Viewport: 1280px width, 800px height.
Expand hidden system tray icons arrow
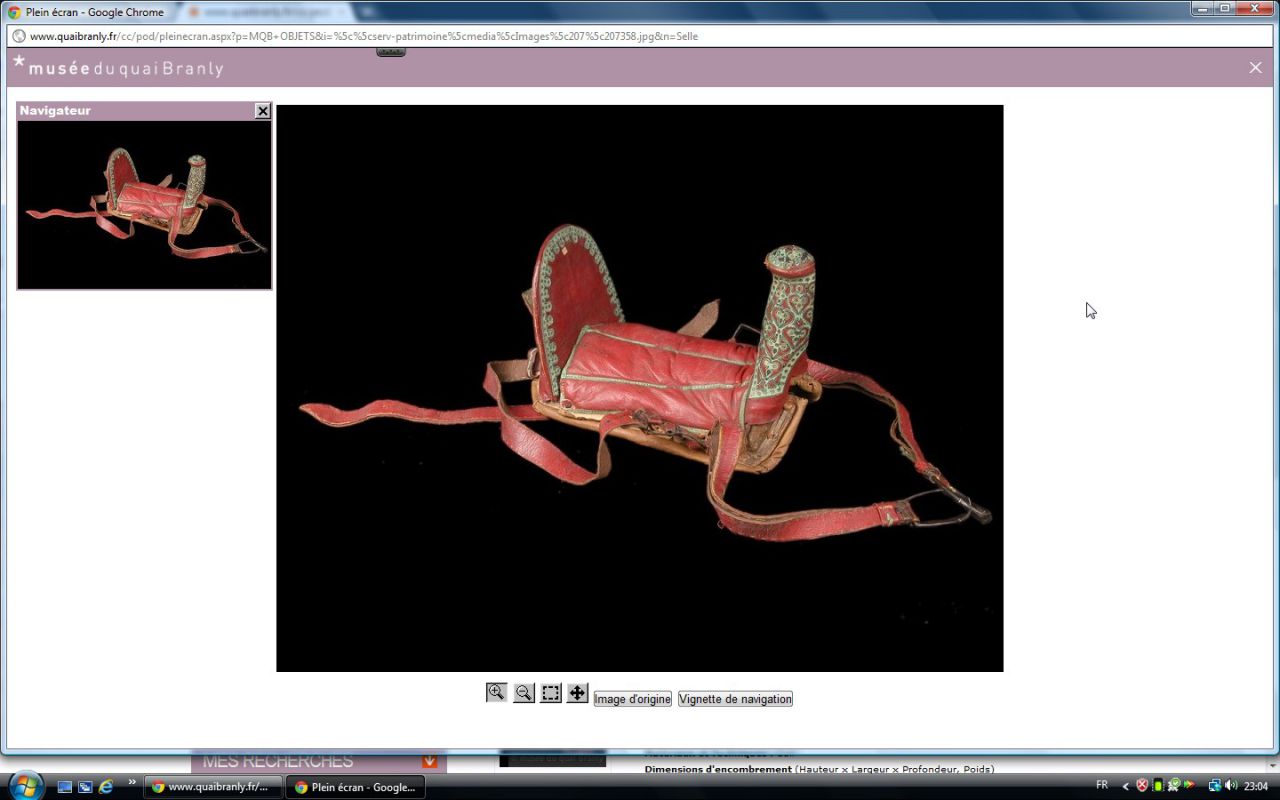point(1125,786)
